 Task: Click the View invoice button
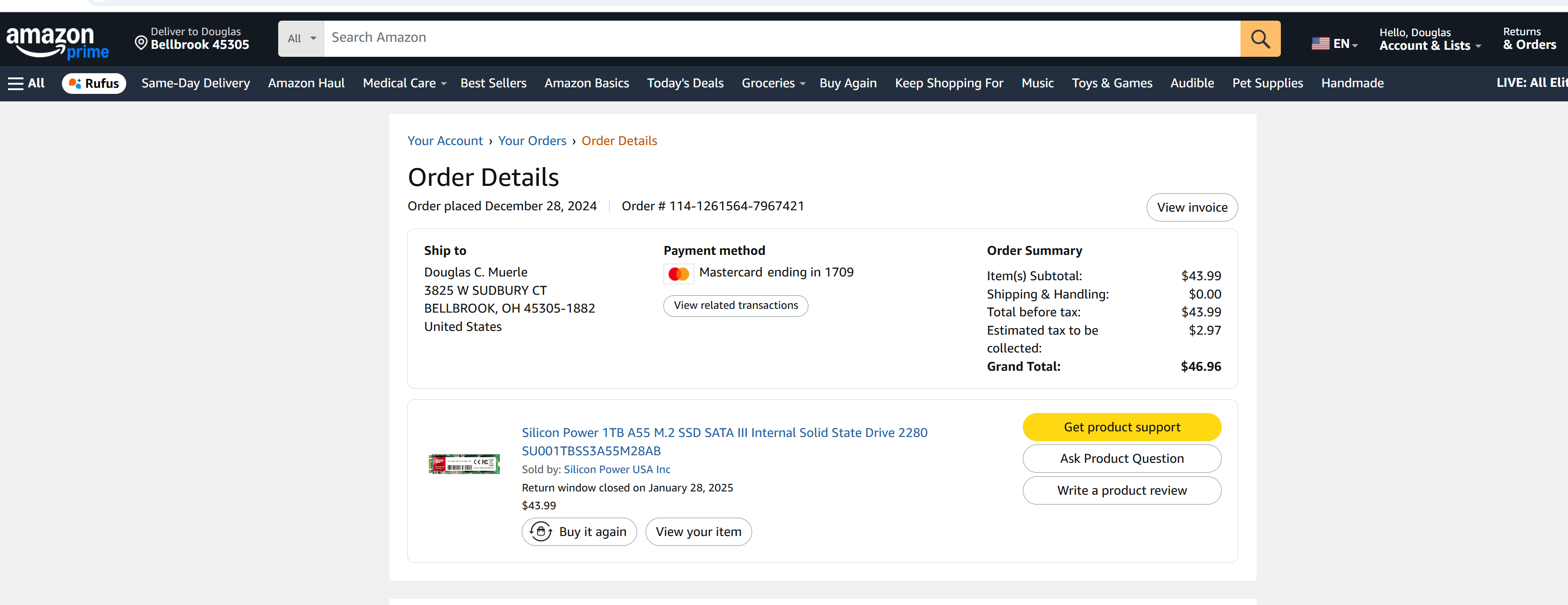1191,207
